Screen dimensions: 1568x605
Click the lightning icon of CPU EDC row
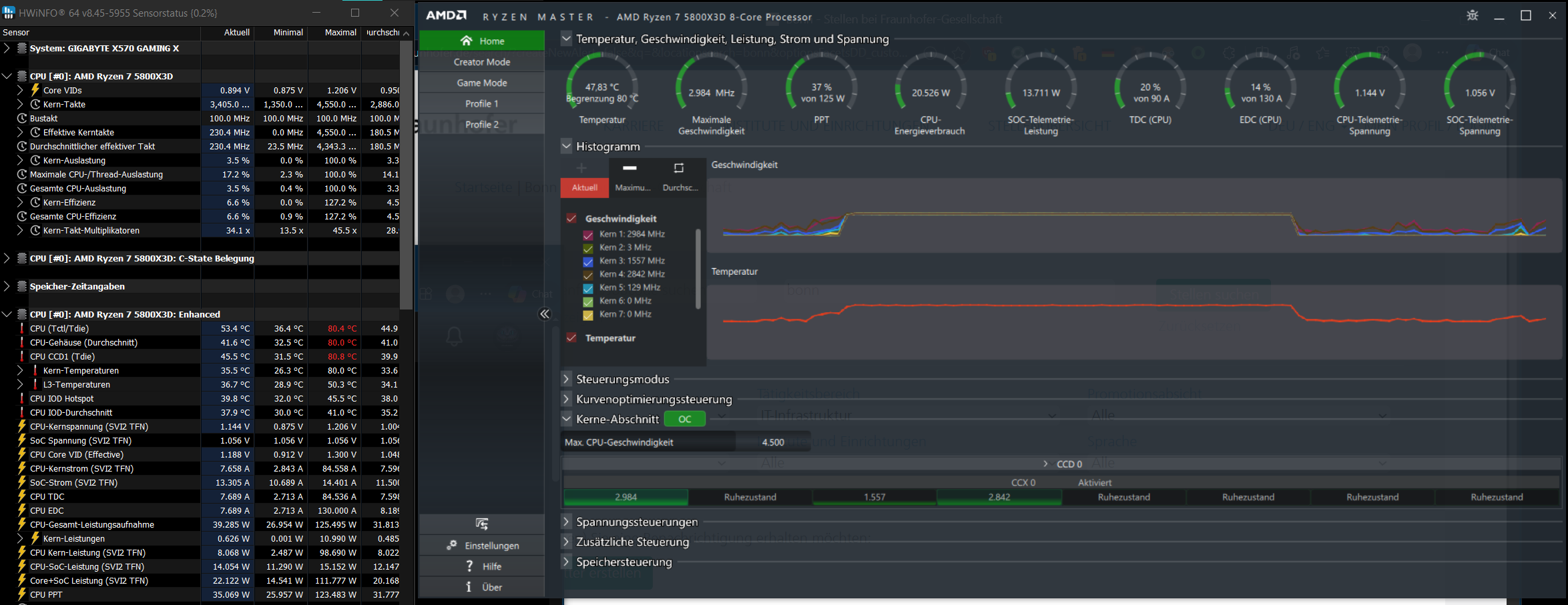click(x=22, y=510)
